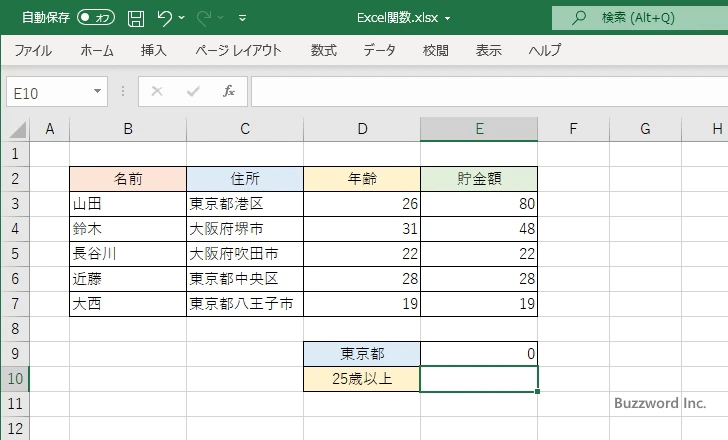Viewport: 728px width, 440px height.
Task: Click the formula bar Enter checkmark icon
Action: click(x=193, y=92)
